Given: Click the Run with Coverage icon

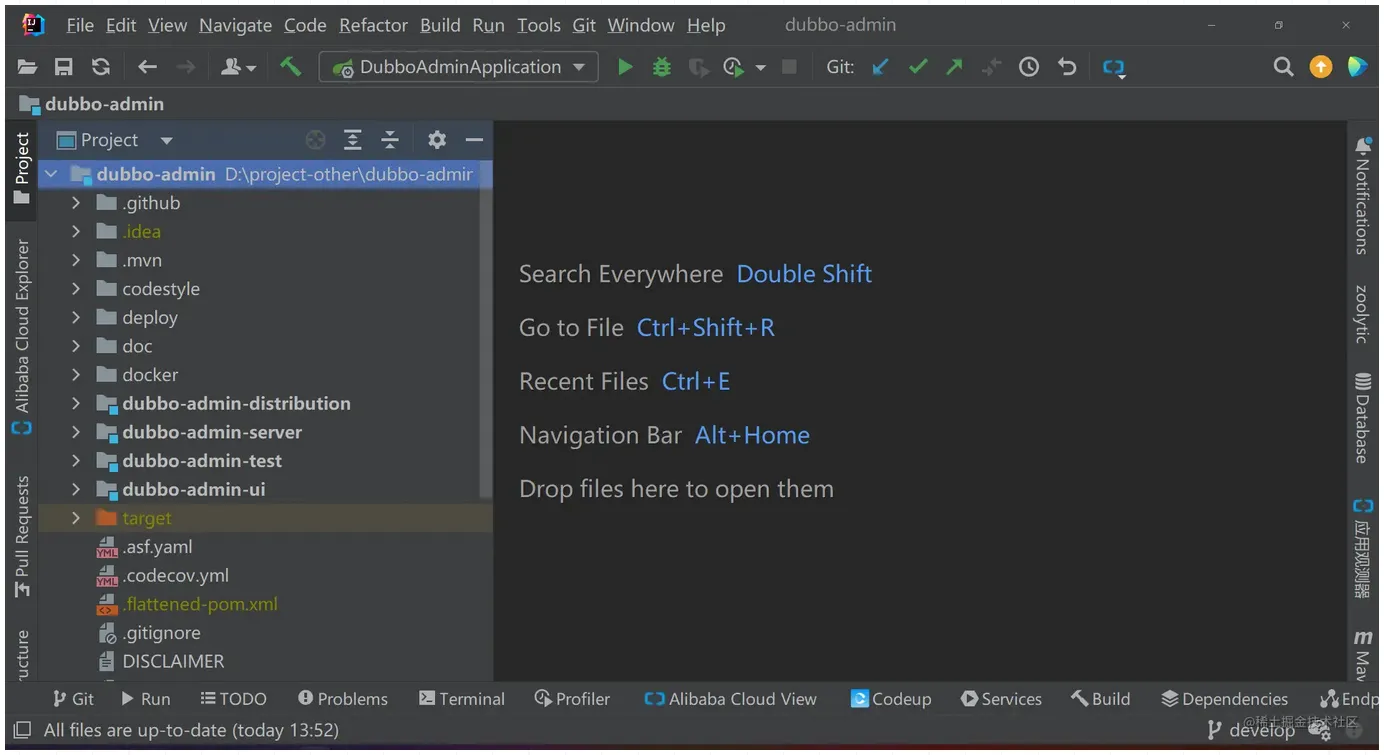Looking at the screenshot, I should [x=698, y=67].
